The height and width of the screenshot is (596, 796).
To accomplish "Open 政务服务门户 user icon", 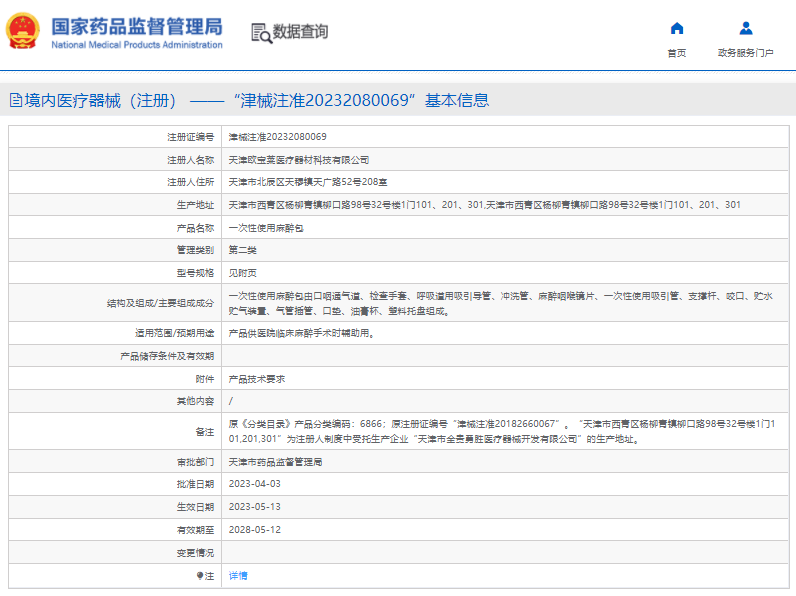I will (x=746, y=28).
